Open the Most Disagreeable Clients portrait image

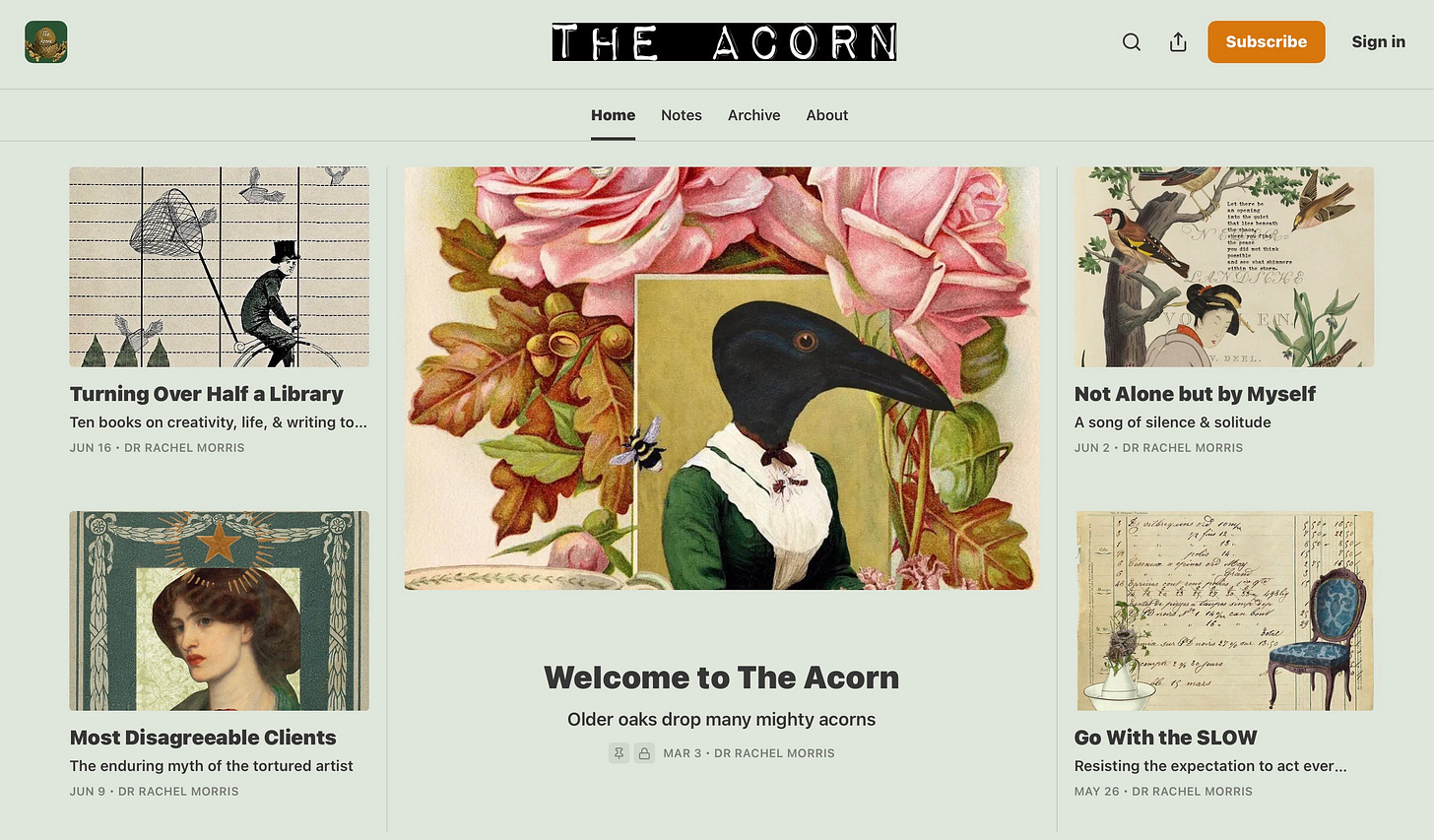coord(220,611)
